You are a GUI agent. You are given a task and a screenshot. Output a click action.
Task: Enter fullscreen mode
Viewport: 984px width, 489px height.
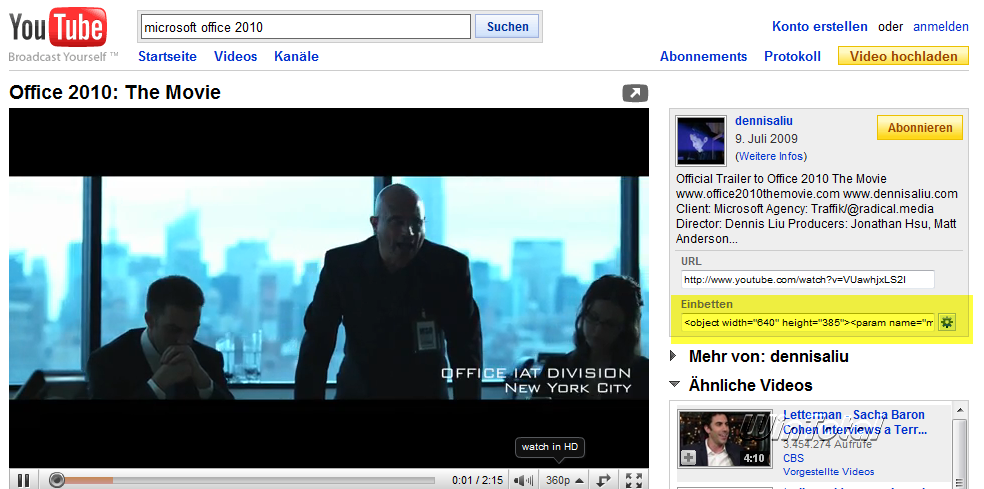pos(634,480)
